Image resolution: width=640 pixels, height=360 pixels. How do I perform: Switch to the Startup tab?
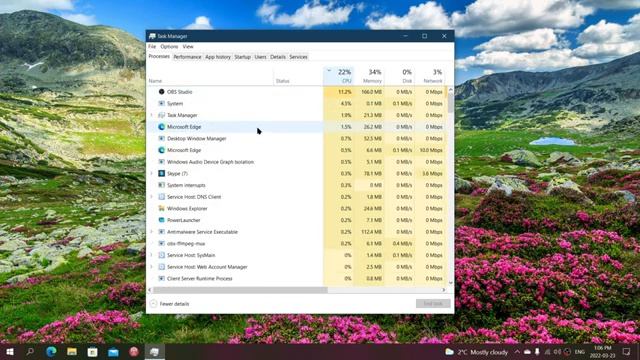[242, 57]
